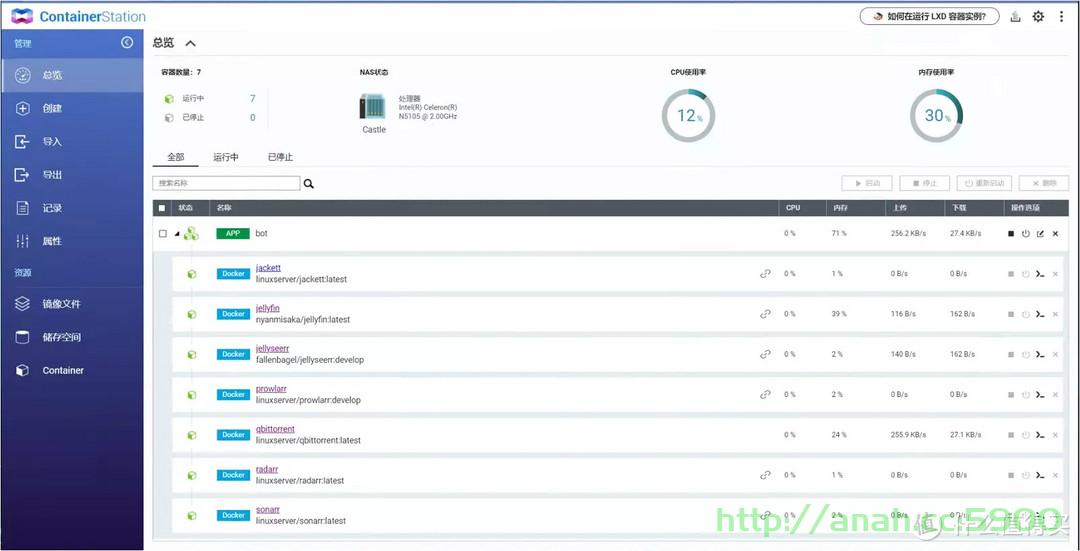Collapse the sidebar with arrow icon
1080x551 pixels.
click(127, 43)
